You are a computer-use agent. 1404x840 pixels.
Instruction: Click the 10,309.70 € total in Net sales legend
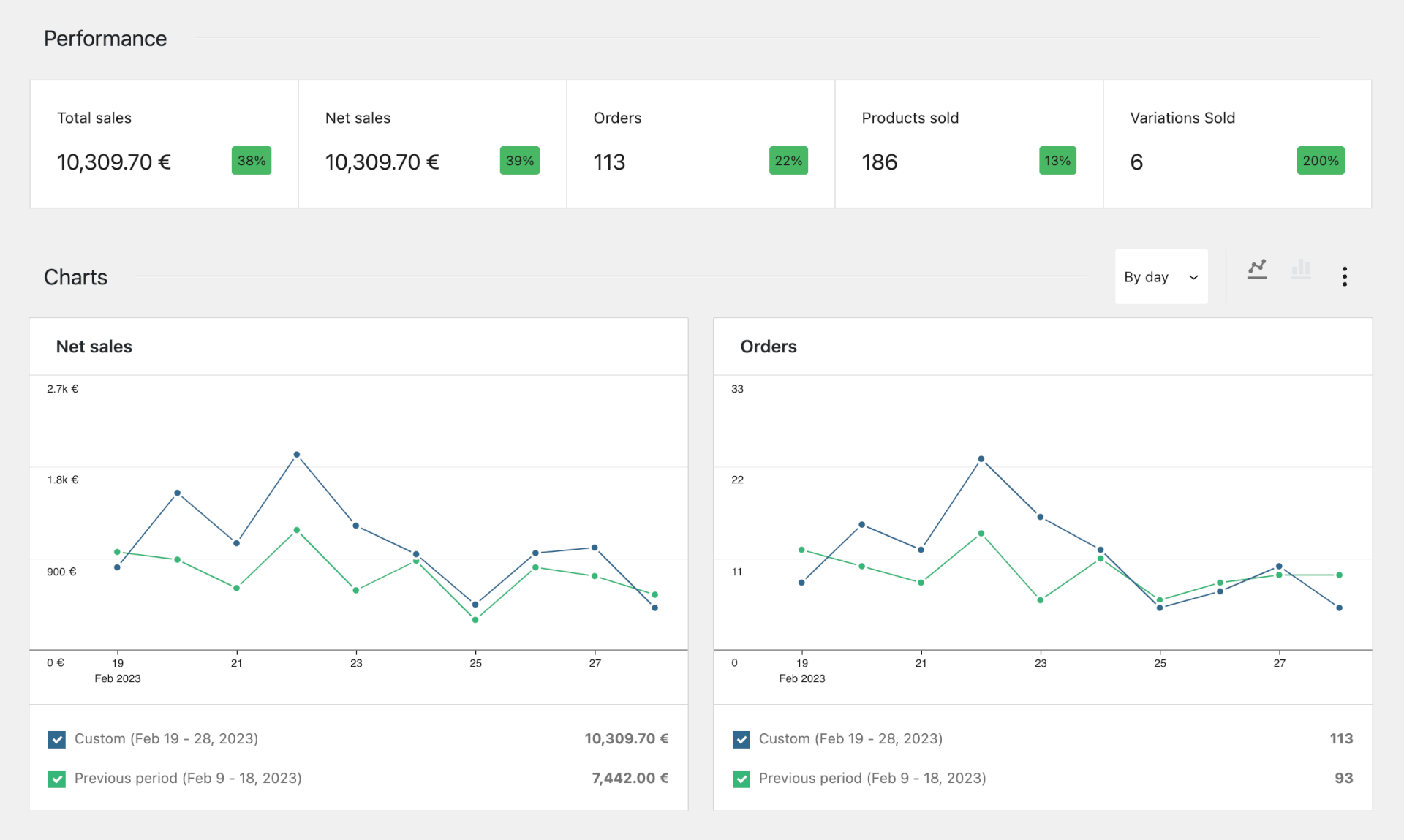626,739
